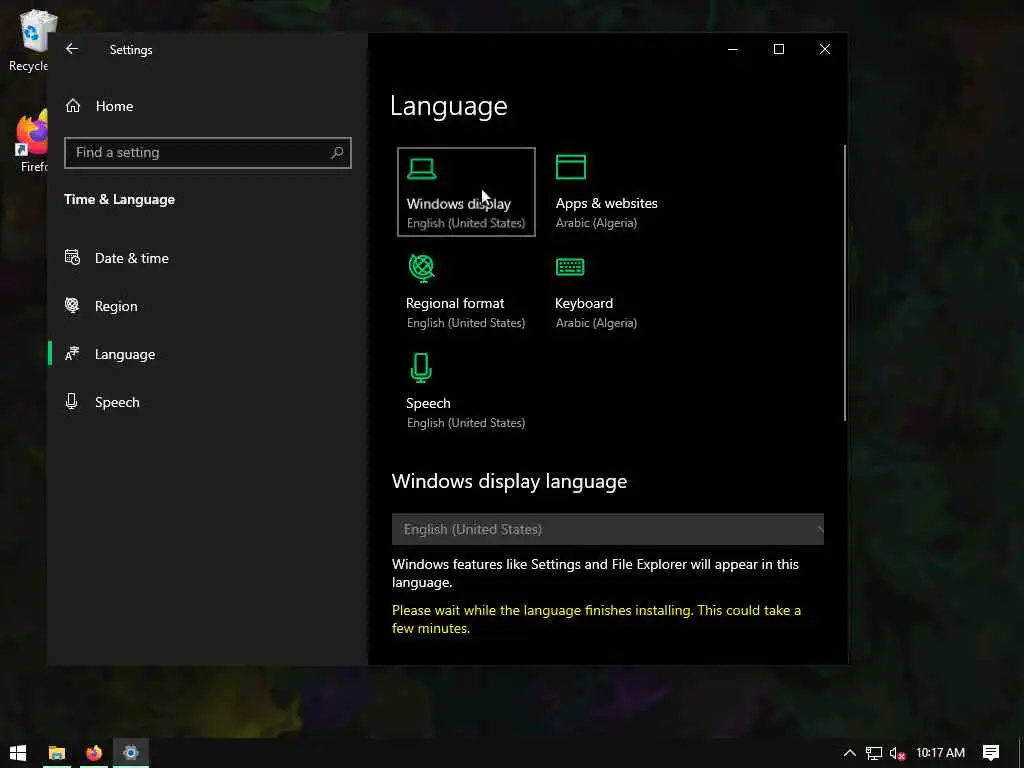The width and height of the screenshot is (1024, 768).
Task: Click the Region globe icon in the sidebar
Action: (x=72, y=305)
